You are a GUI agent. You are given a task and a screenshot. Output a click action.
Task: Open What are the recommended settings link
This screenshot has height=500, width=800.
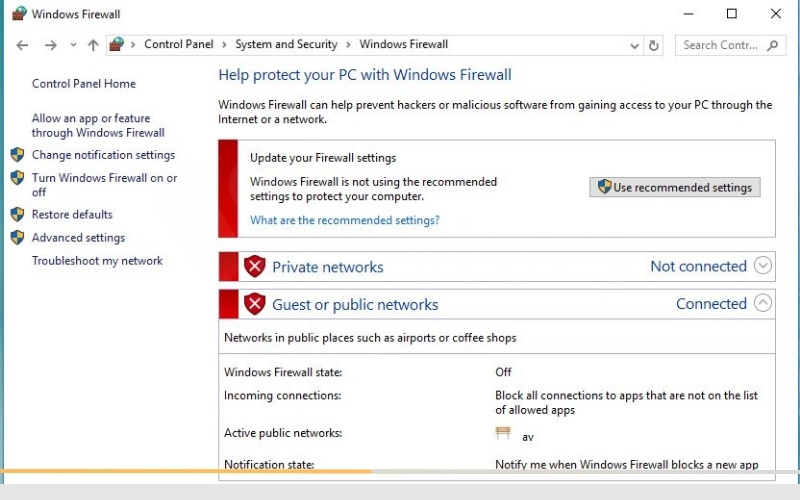pyautogui.click(x=344, y=220)
